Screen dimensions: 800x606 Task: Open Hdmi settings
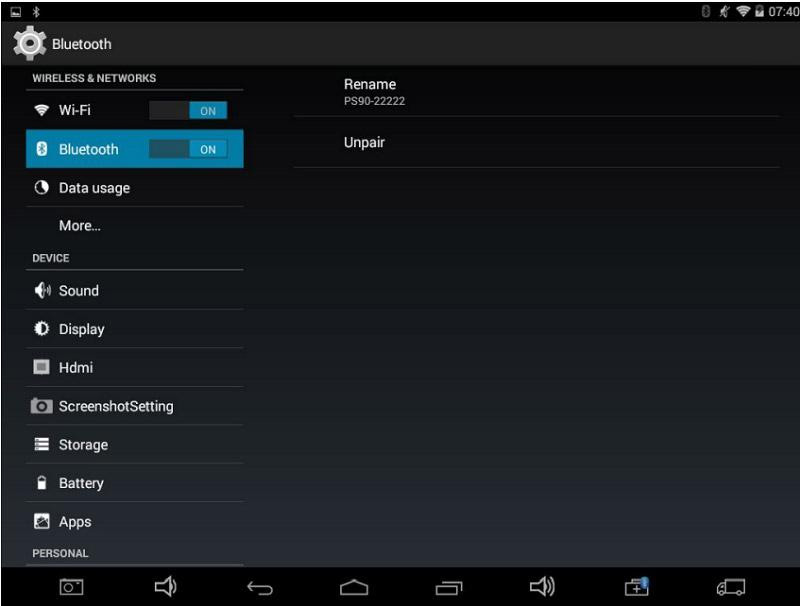pyautogui.click(x=135, y=367)
